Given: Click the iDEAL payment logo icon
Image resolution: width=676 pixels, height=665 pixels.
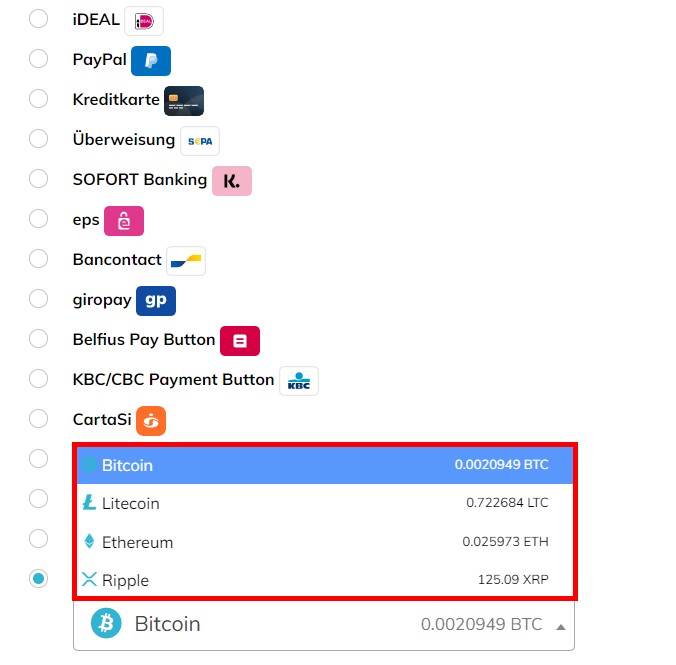Looking at the screenshot, I should click(x=144, y=21).
